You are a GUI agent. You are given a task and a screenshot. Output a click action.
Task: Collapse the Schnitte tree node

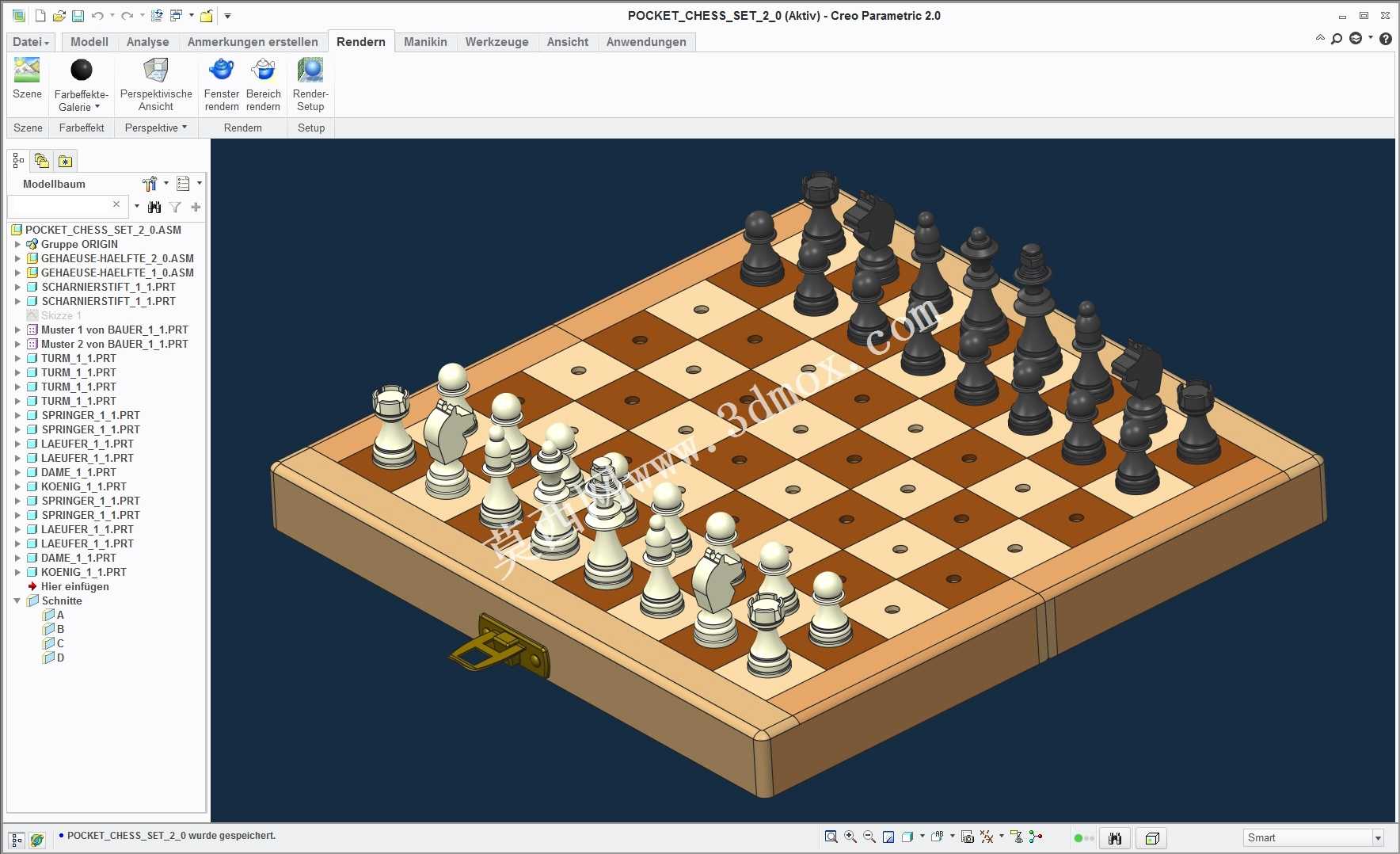tap(17, 600)
